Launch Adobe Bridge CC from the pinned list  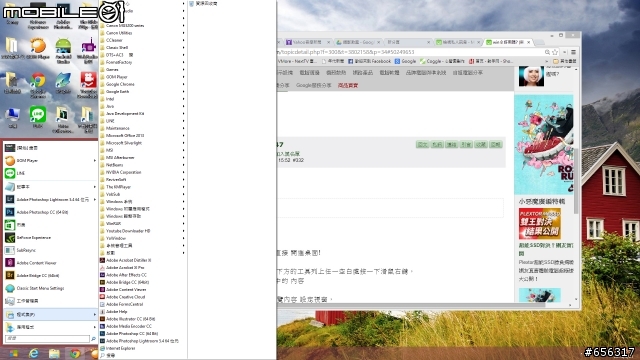point(50,276)
